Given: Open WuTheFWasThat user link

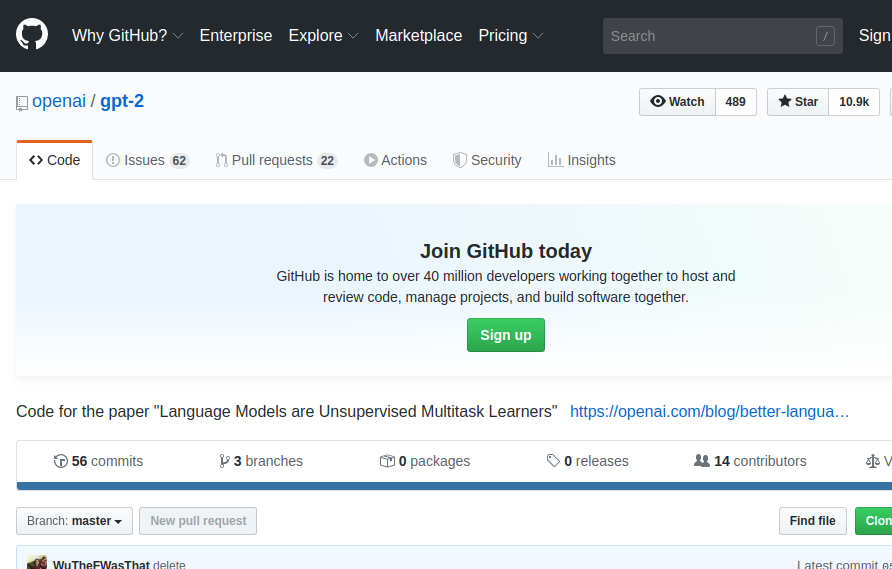Looking at the screenshot, I should point(101,564).
